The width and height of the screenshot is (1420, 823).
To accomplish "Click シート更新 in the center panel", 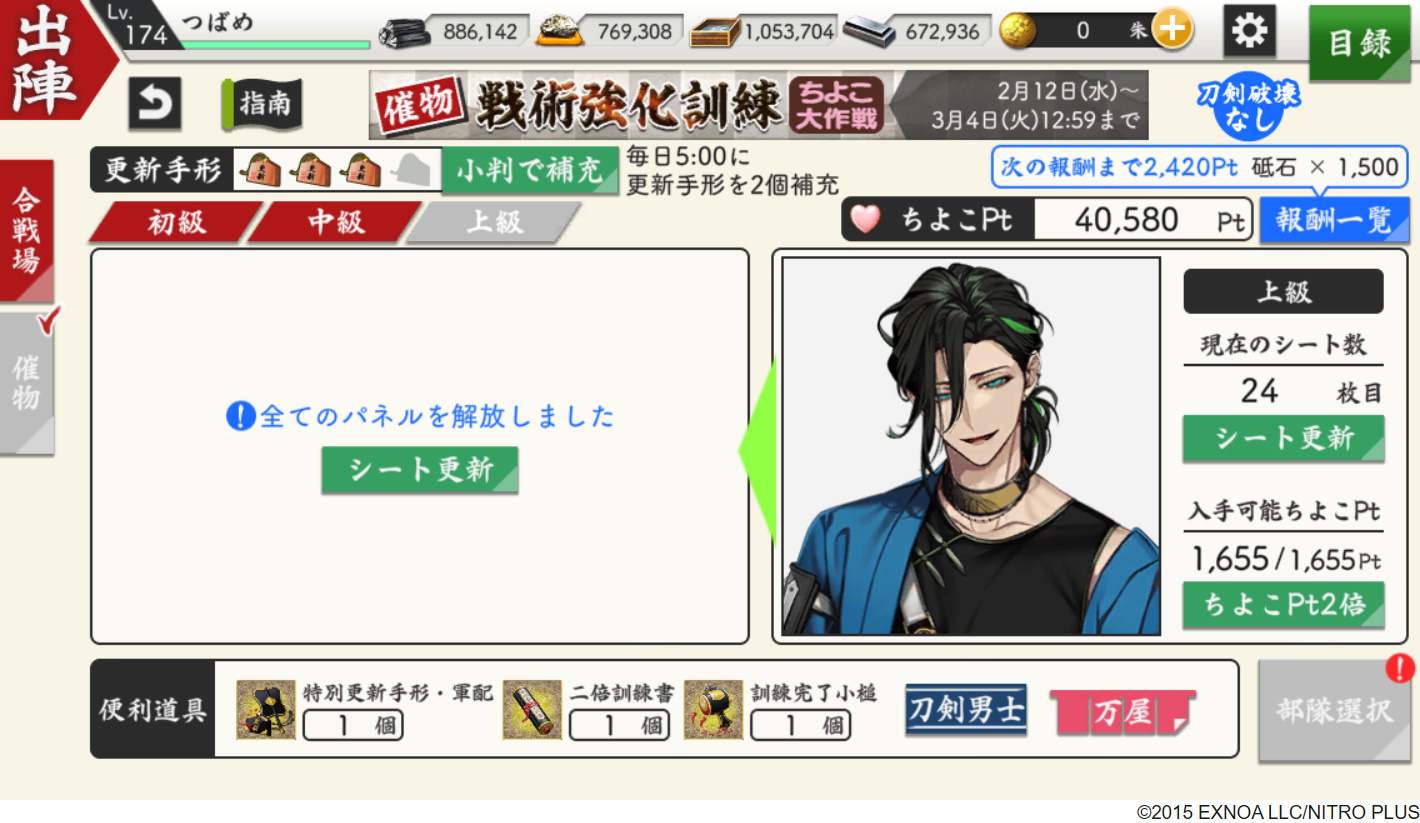I will click(420, 470).
